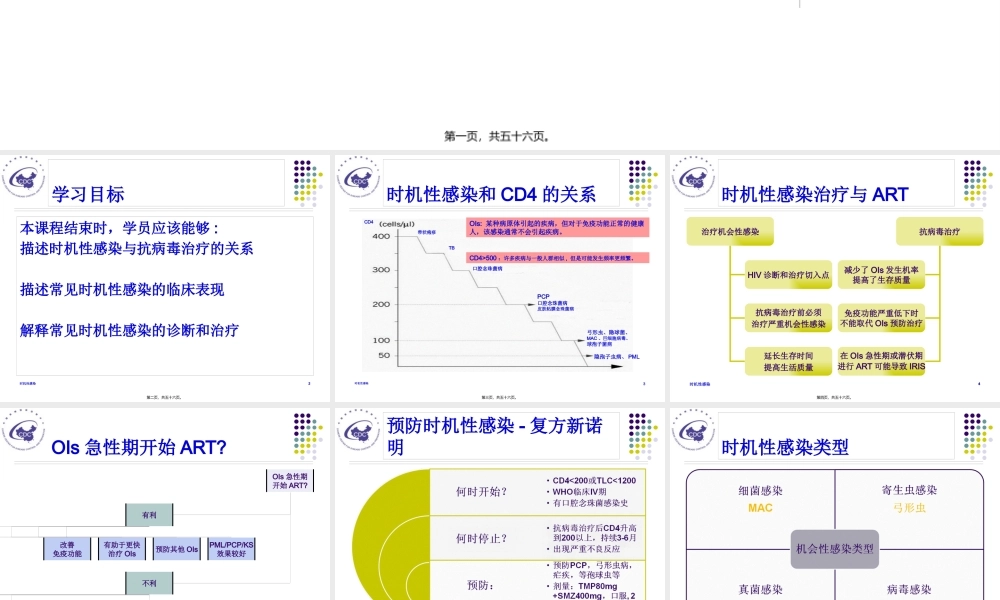Select the objective 描述时机性感染与抗病毒治疗的关系
The image size is (1000, 600).
coord(136,248)
